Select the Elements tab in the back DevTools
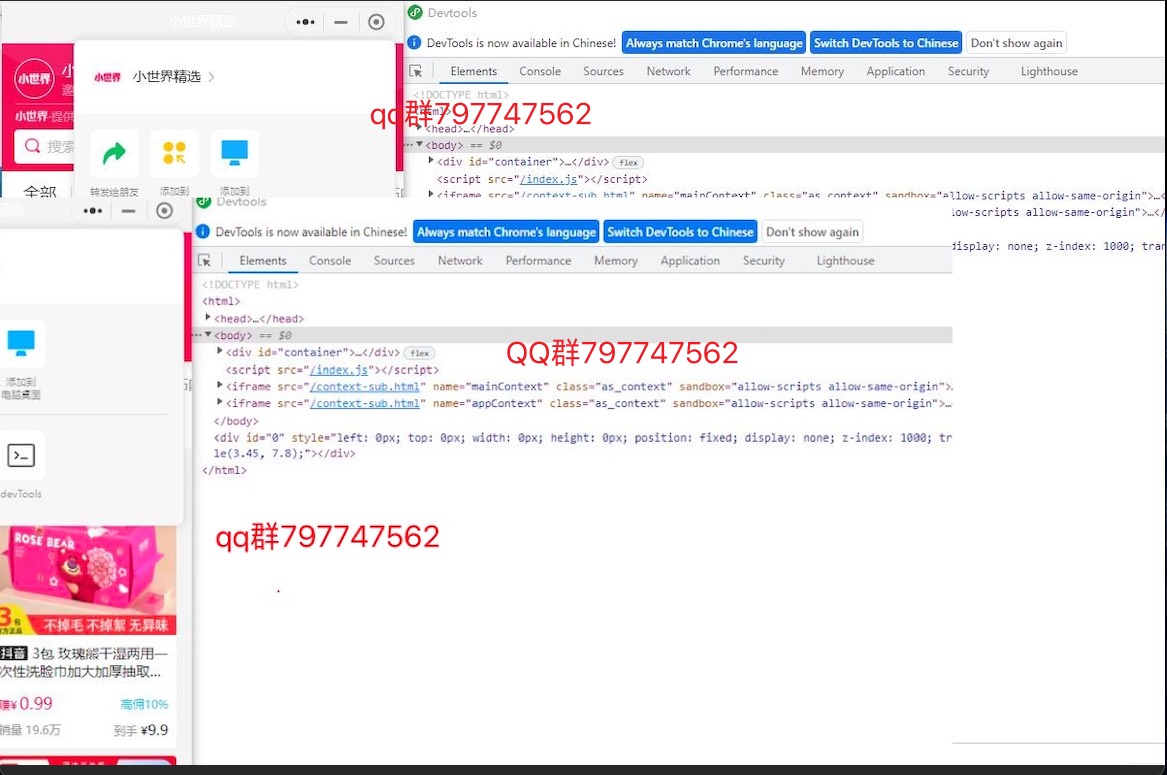The image size is (1167, 775). 473,71
